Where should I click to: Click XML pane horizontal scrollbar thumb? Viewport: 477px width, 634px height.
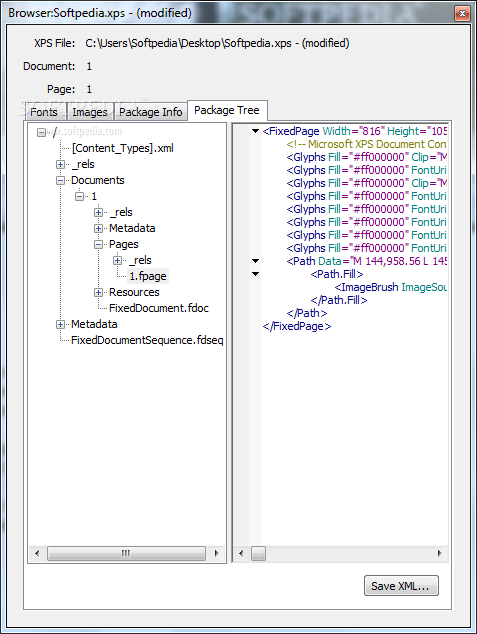(x=258, y=553)
